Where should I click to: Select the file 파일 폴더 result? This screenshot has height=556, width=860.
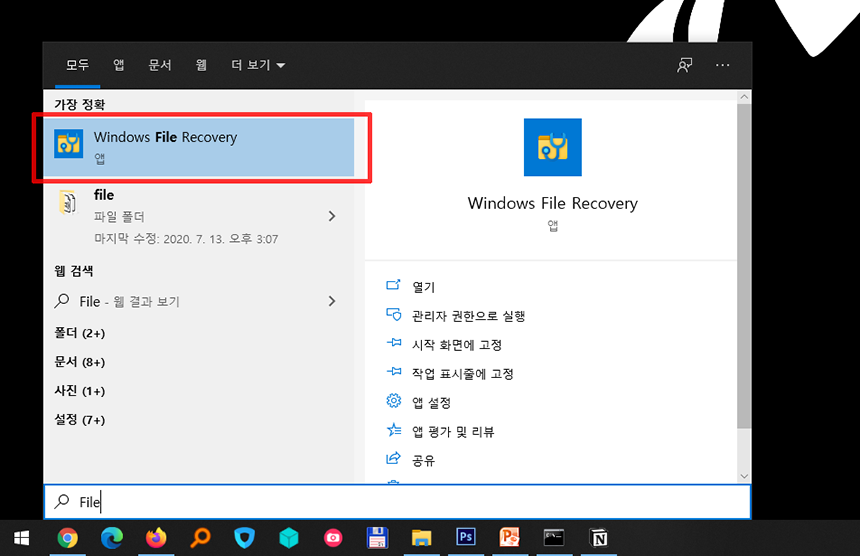coord(199,216)
